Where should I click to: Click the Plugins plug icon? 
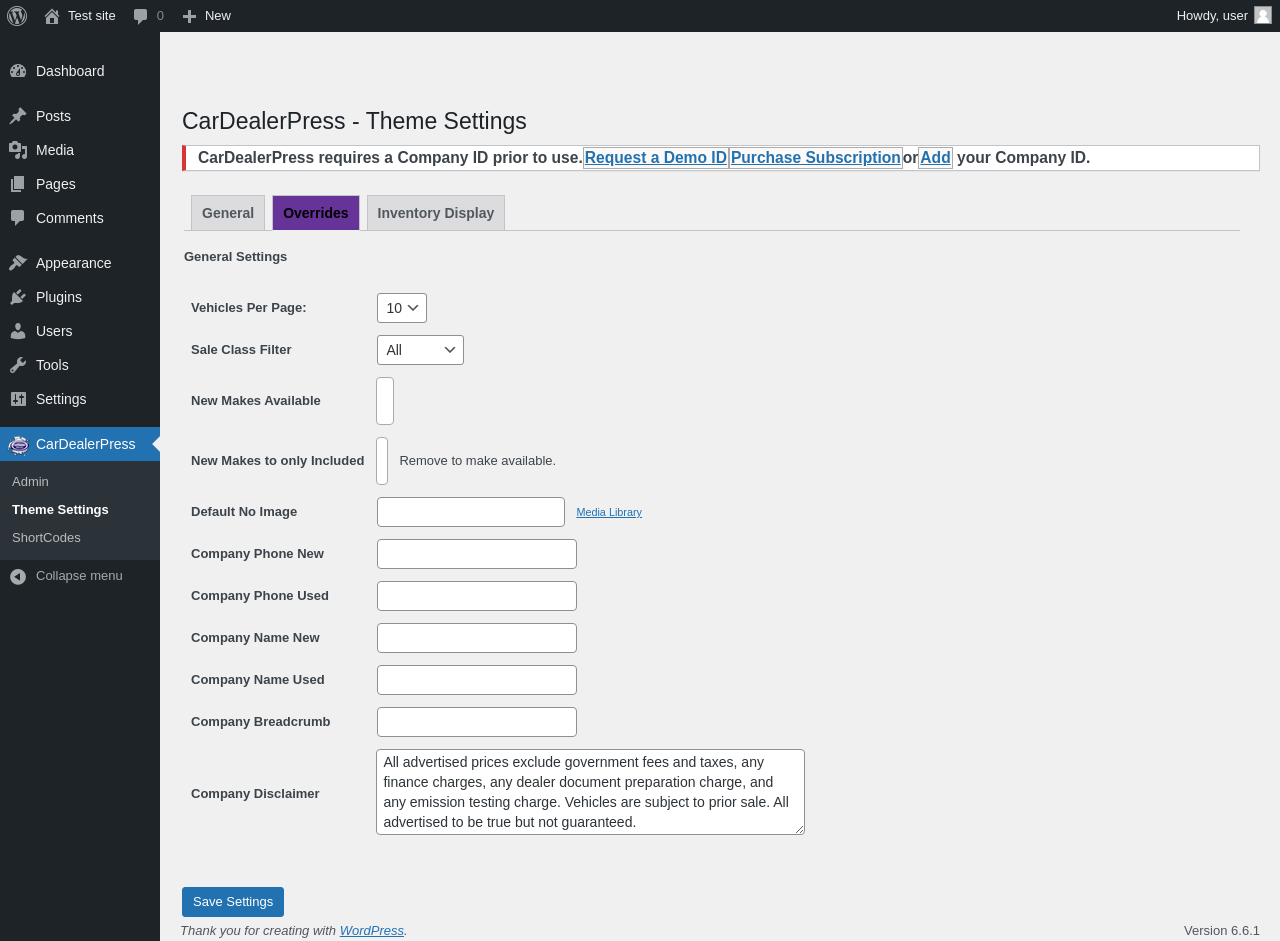tap(18, 297)
